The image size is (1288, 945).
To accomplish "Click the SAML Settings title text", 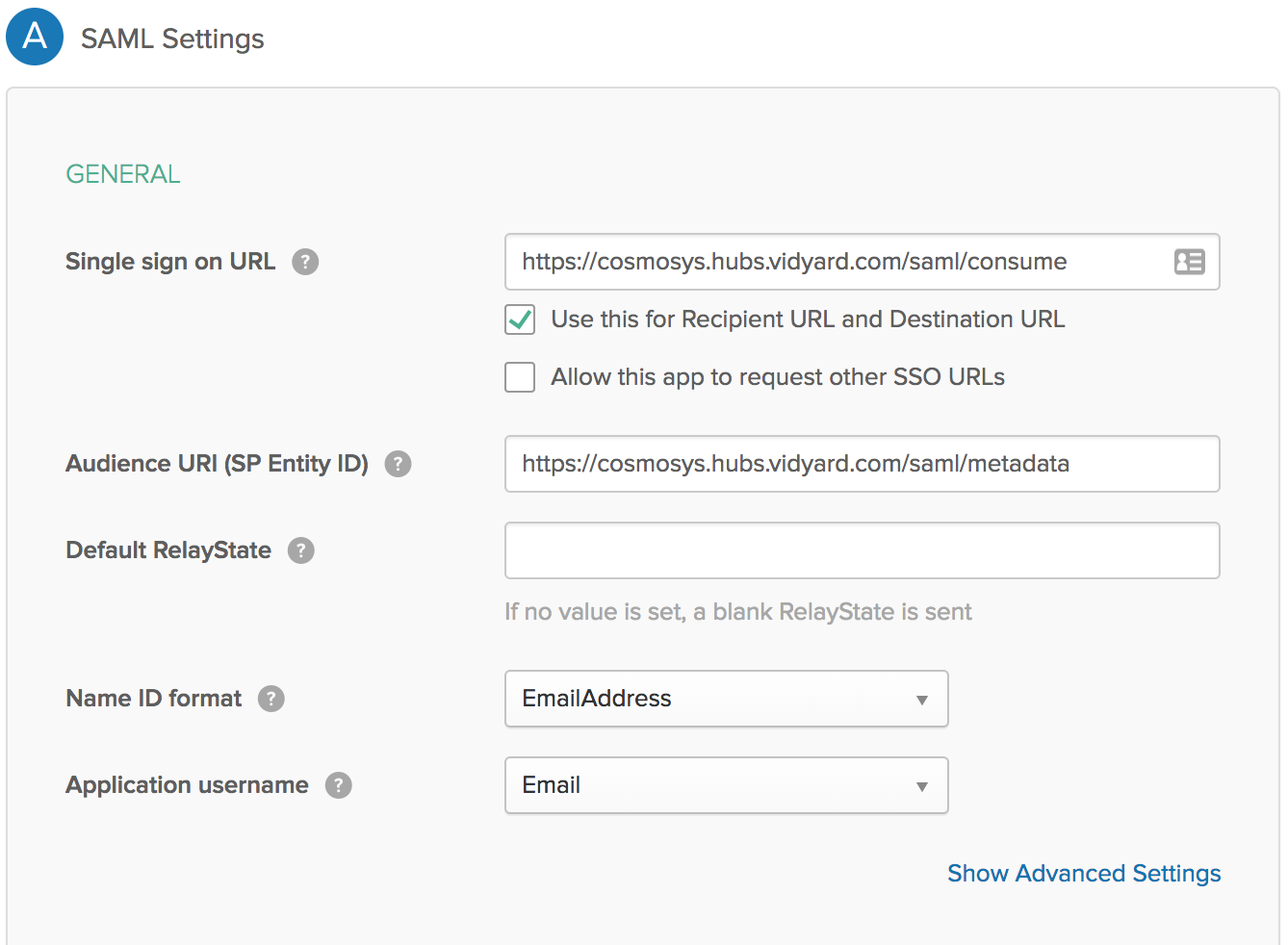I will (172, 38).
